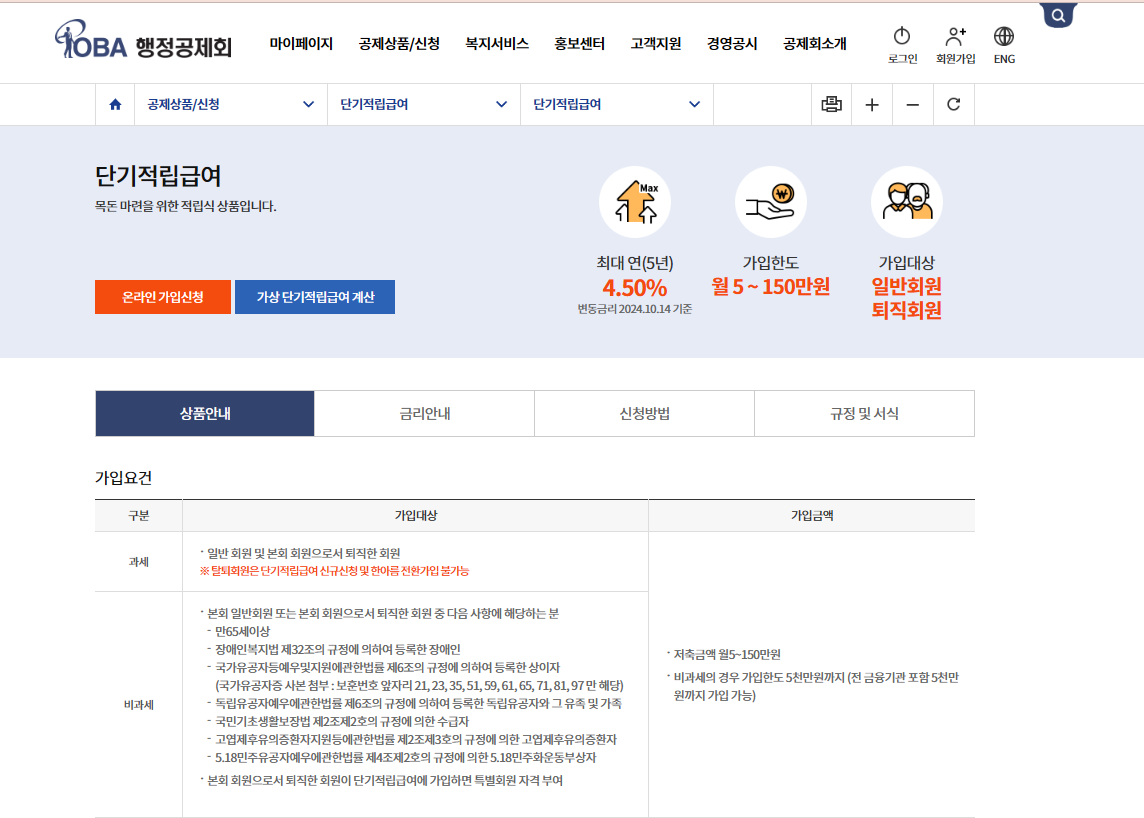Expand the middle 단기적립급여 breadcrumb dropdown
1144x818 pixels.
tap(424, 104)
